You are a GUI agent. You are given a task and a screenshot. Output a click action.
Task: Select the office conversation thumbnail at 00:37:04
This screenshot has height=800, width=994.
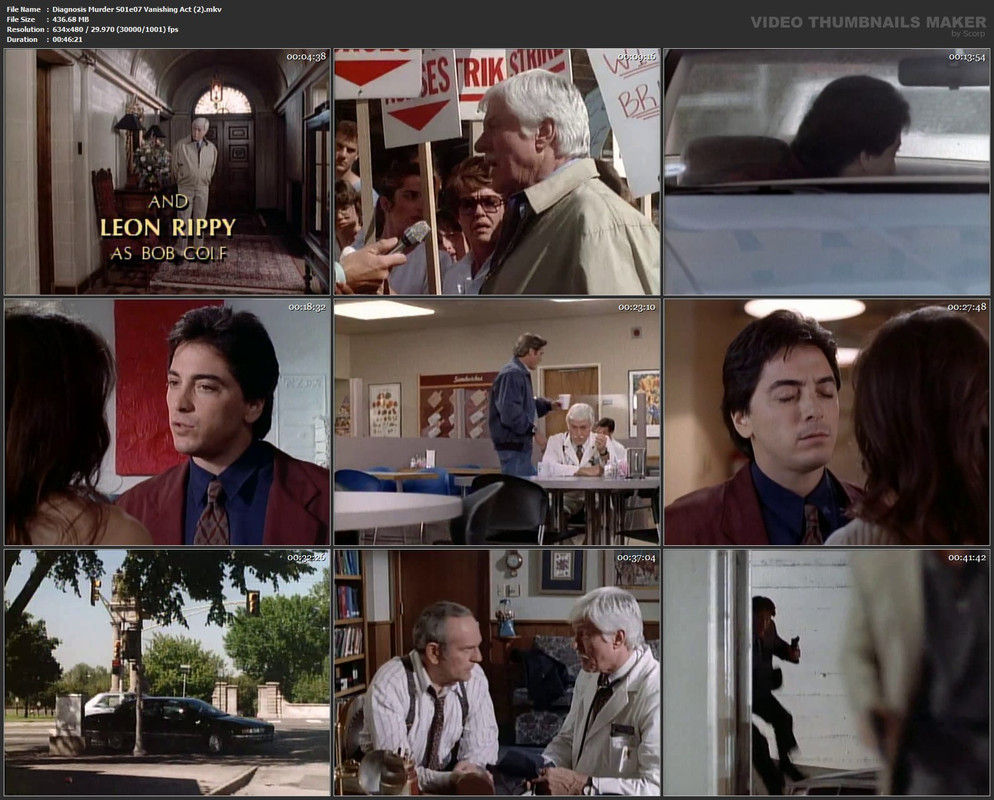point(497,673)
